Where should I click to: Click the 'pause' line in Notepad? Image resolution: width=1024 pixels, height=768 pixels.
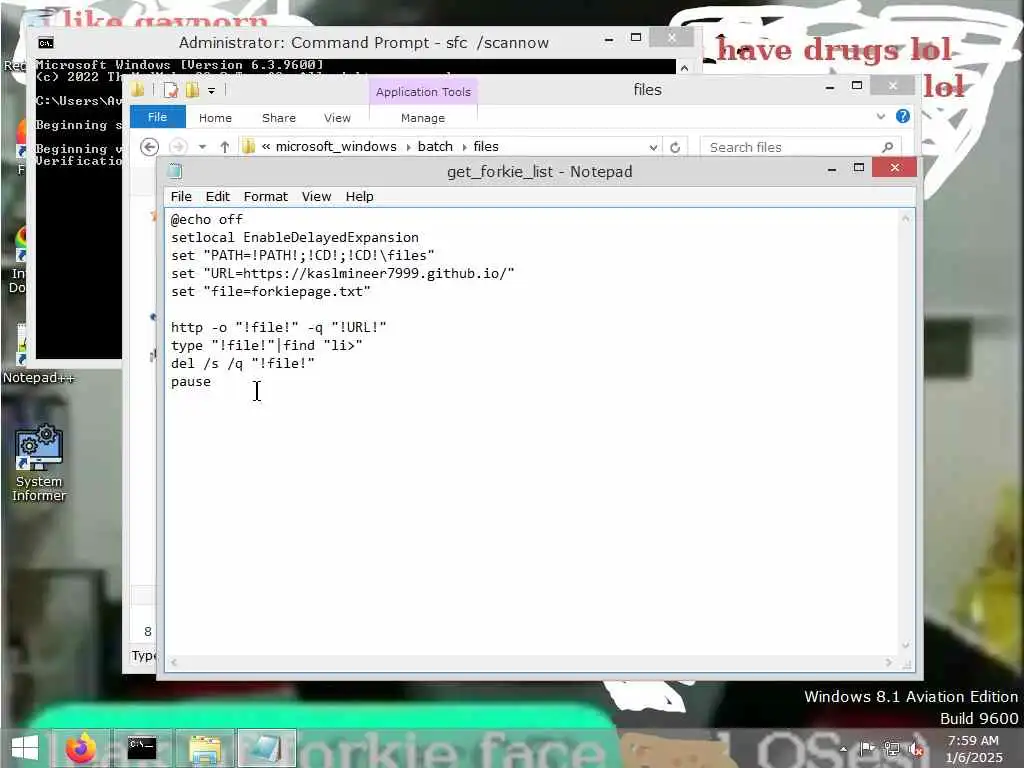click(191, 382)
